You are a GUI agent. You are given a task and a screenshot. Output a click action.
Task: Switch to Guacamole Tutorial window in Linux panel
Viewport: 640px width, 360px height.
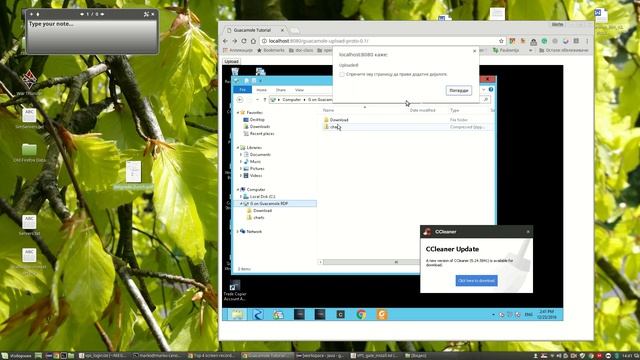(267, 356)
